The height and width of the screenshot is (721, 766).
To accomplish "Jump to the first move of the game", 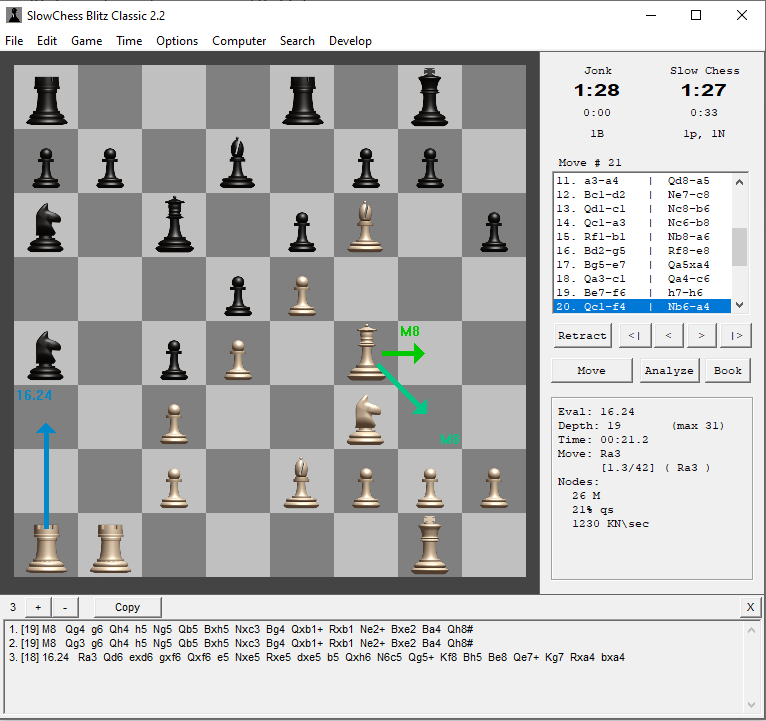I will pyautogui.click(x=631, y=336).
